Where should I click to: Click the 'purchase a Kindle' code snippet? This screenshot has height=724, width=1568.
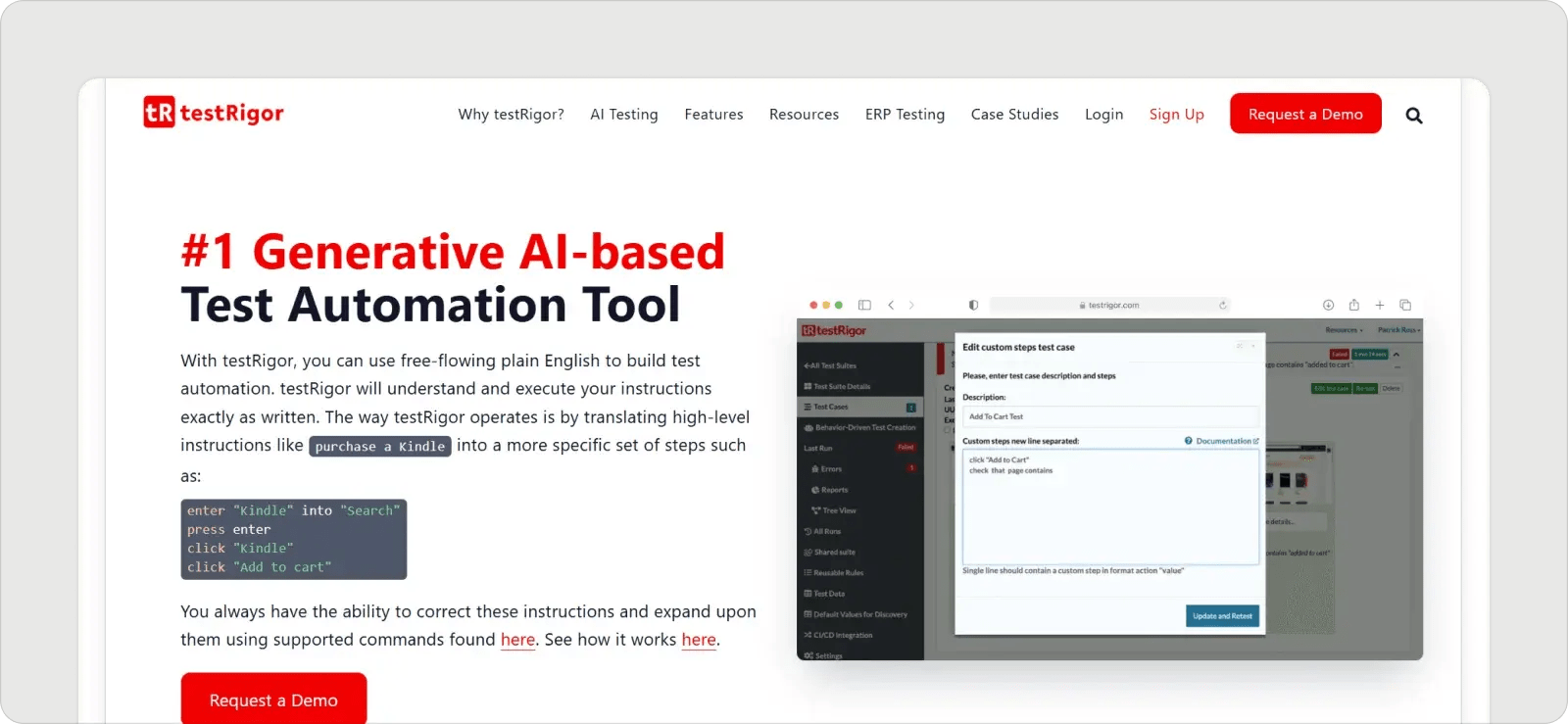tap(380, 446)
